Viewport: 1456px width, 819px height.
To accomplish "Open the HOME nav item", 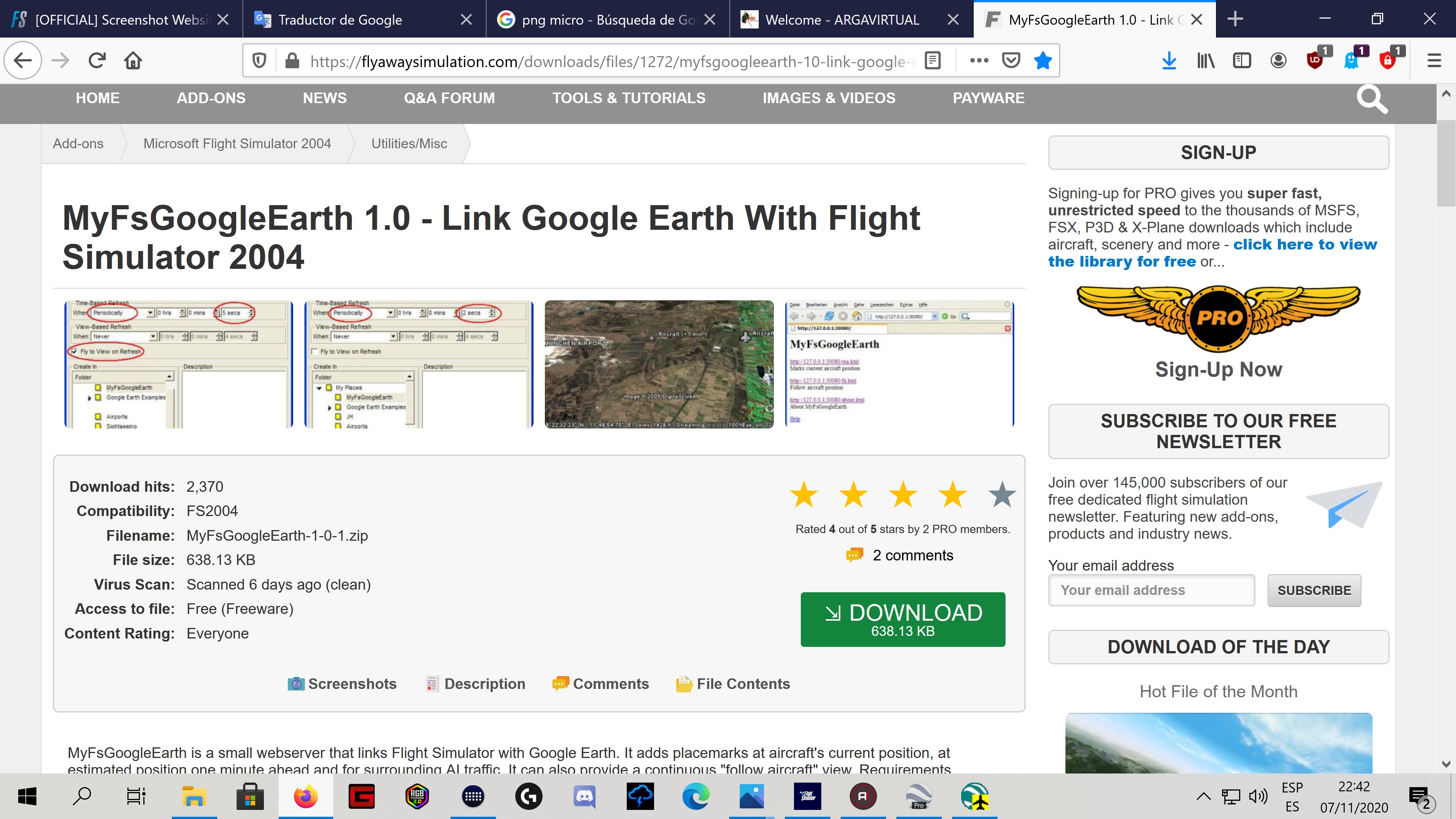I will pos(98,98).
